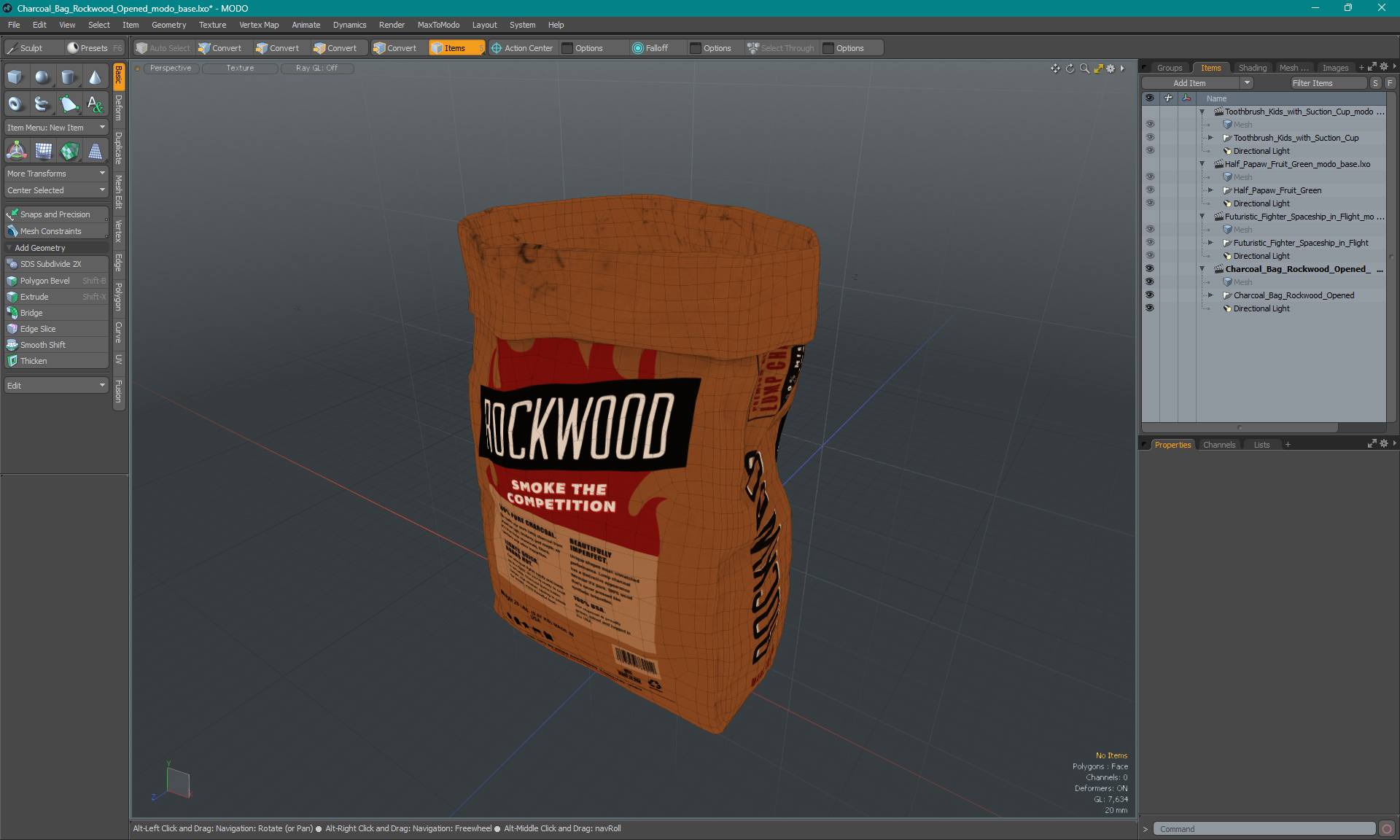1400x840 pixels.
Task: Click Mesh Constraints button
Action: pyautogui.click(x=56, y=231)
